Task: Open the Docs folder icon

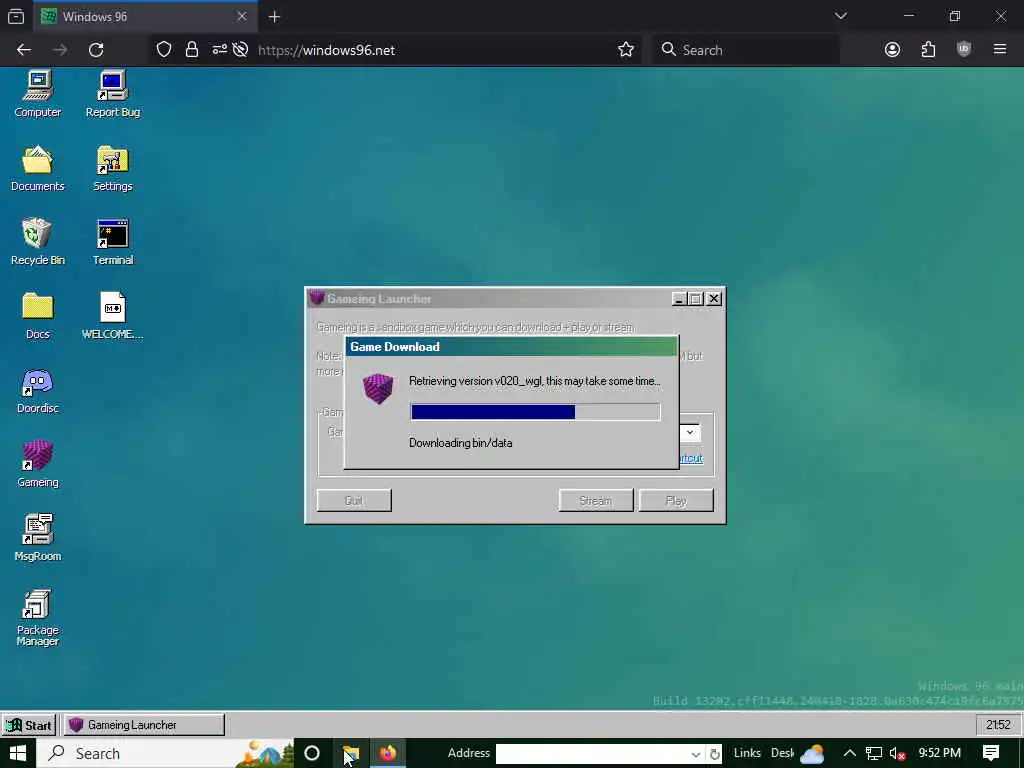Action: pyautogui.click(x=38, y=316)
